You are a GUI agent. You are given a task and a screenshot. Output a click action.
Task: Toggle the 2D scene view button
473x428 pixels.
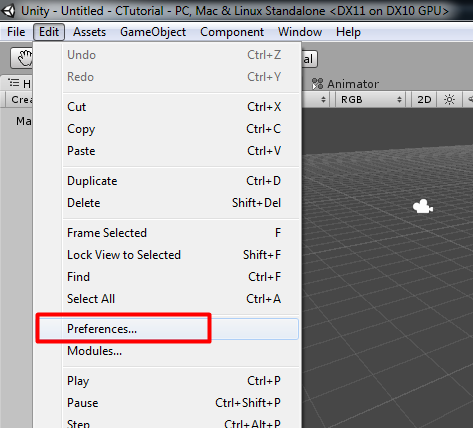[424, 100]
